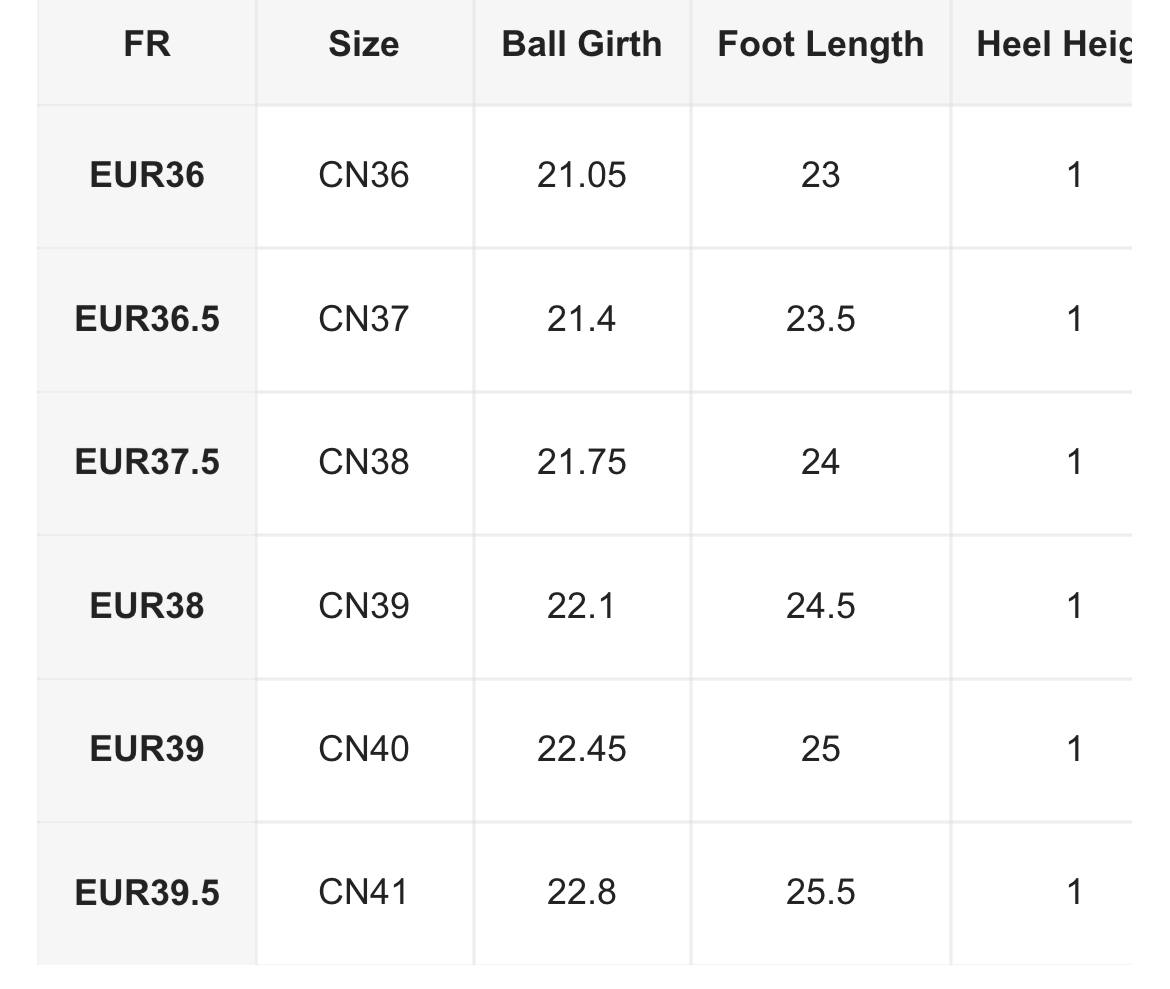Click the EUR37.5 row label
The height and width of the screenshot is (989, 1170).
(x=147, y=462)
